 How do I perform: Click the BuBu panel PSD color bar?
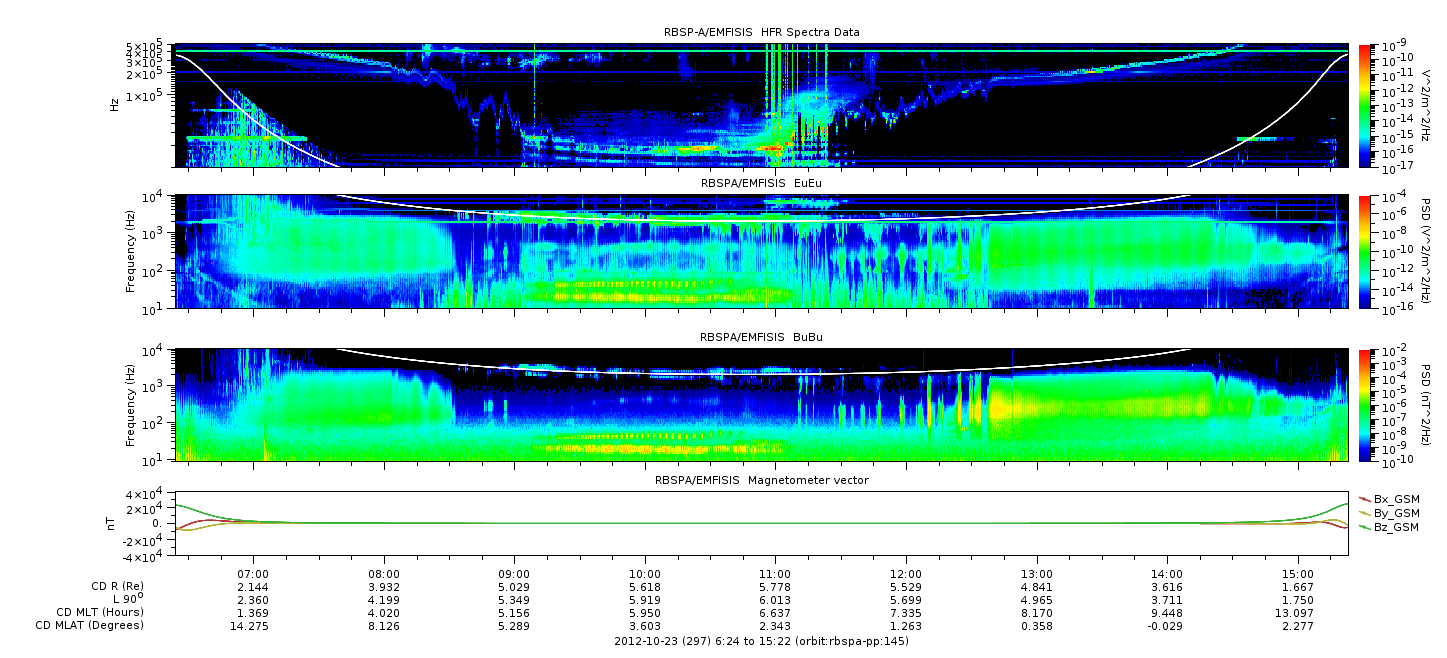[x=1365, y=404]
